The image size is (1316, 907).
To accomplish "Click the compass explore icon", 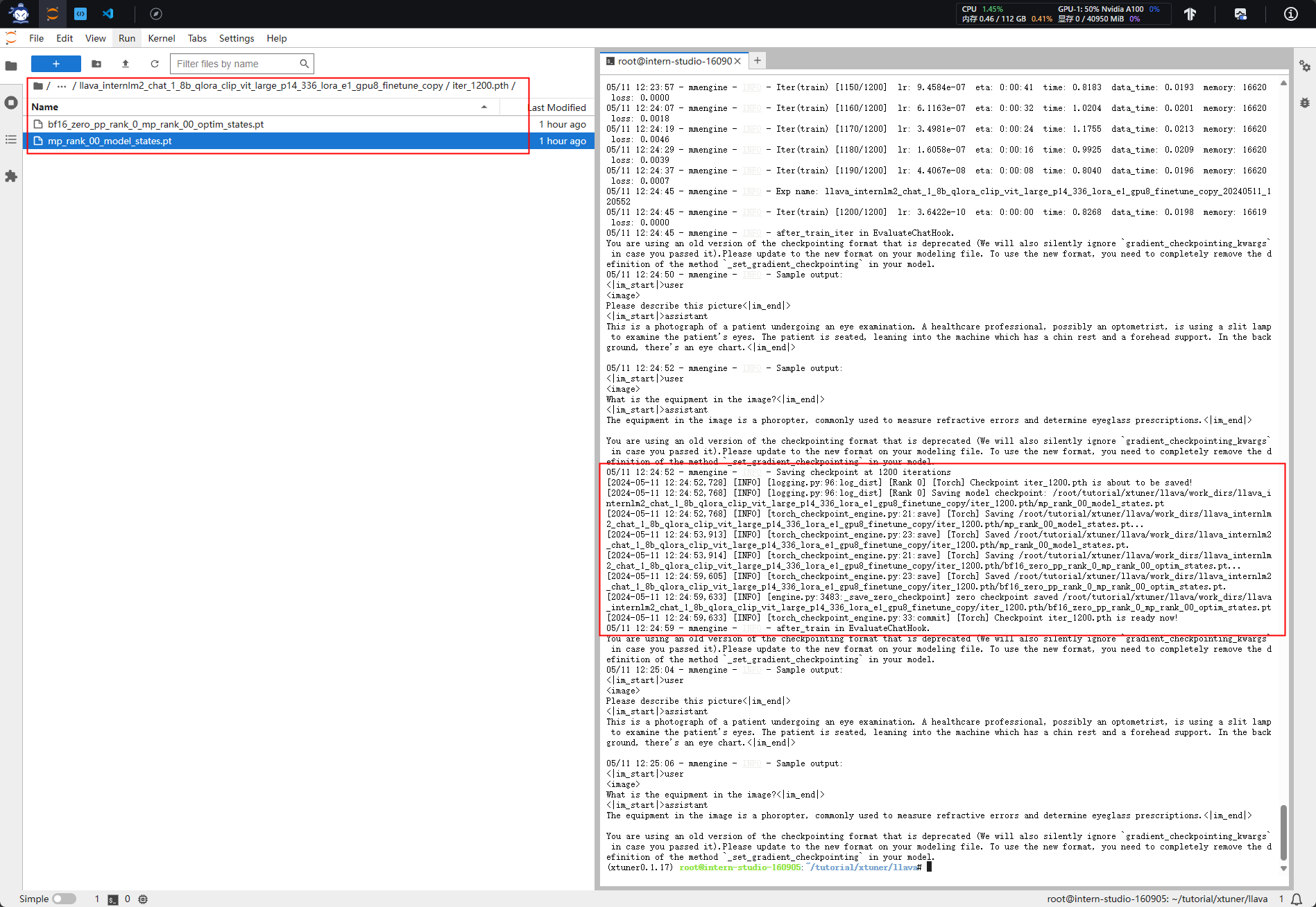I will tap(156, 13).
